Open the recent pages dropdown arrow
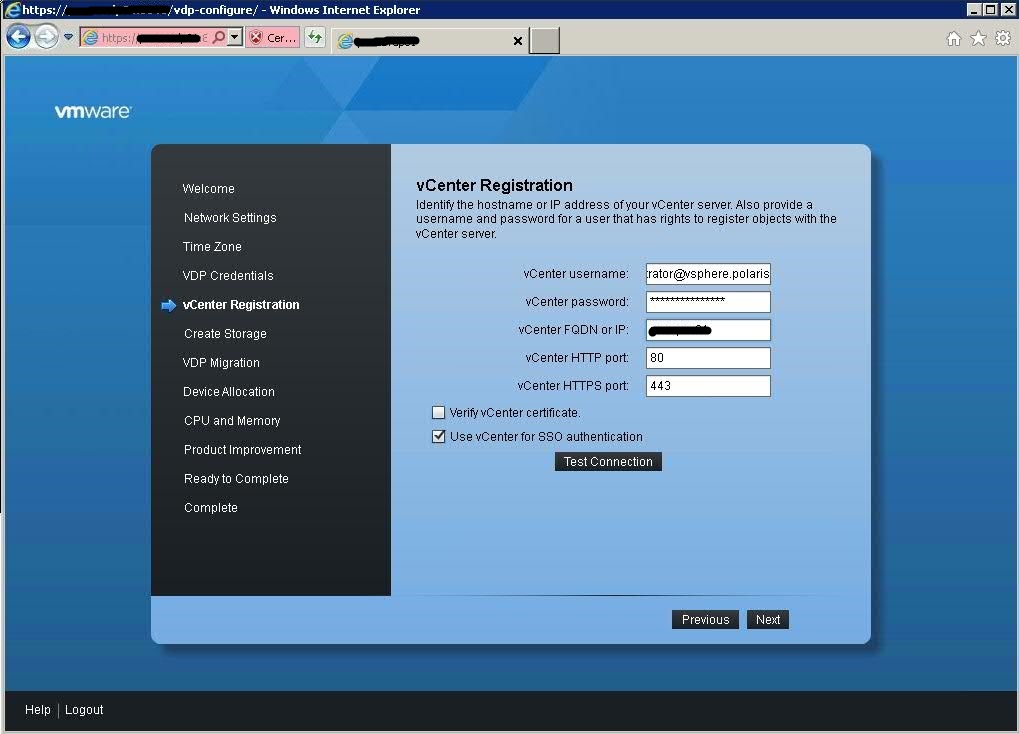Screen dimensions: 1019x734 (68, 37)
